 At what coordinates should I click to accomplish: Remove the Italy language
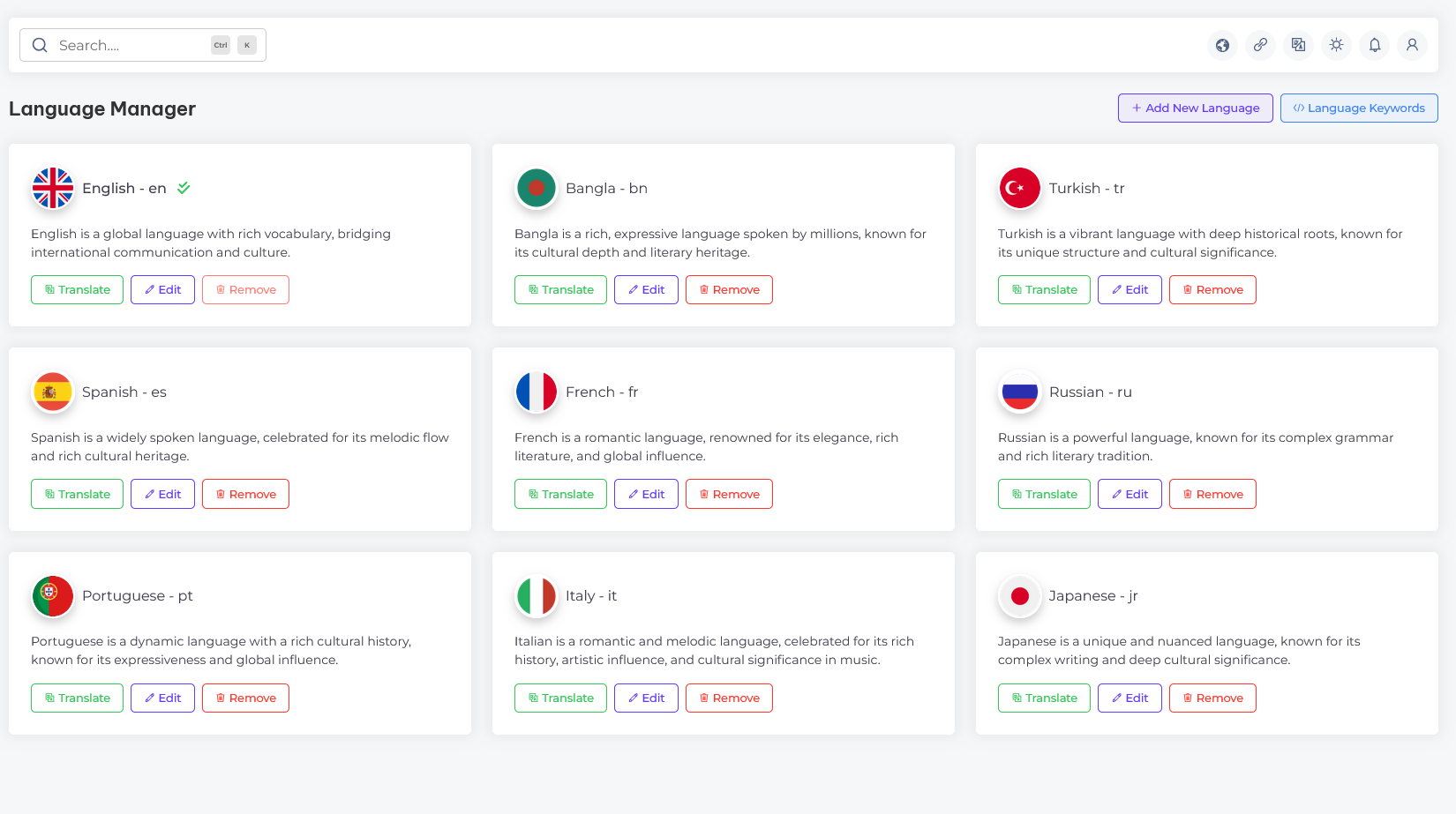point(729,698)
